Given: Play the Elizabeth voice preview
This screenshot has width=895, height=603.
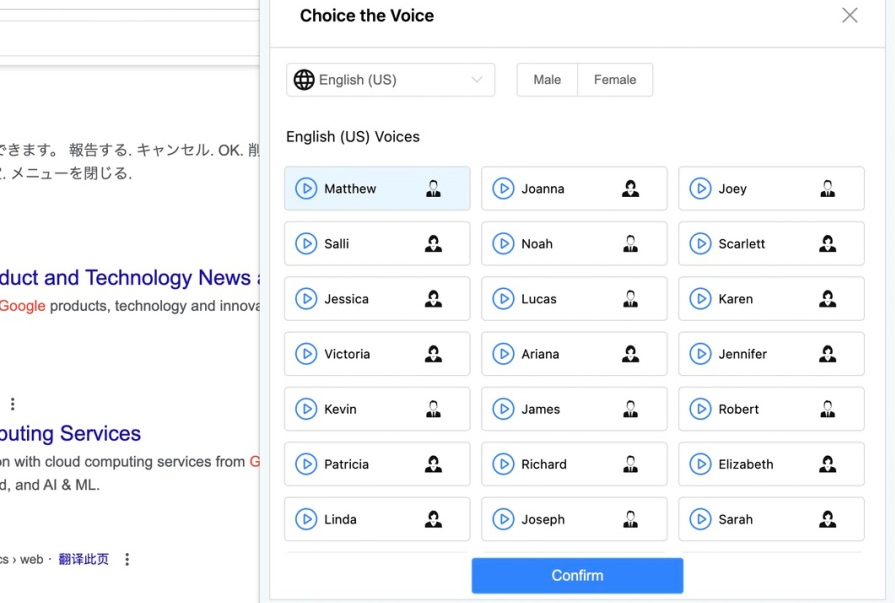Looking at the screenshot, I should 700,464.
